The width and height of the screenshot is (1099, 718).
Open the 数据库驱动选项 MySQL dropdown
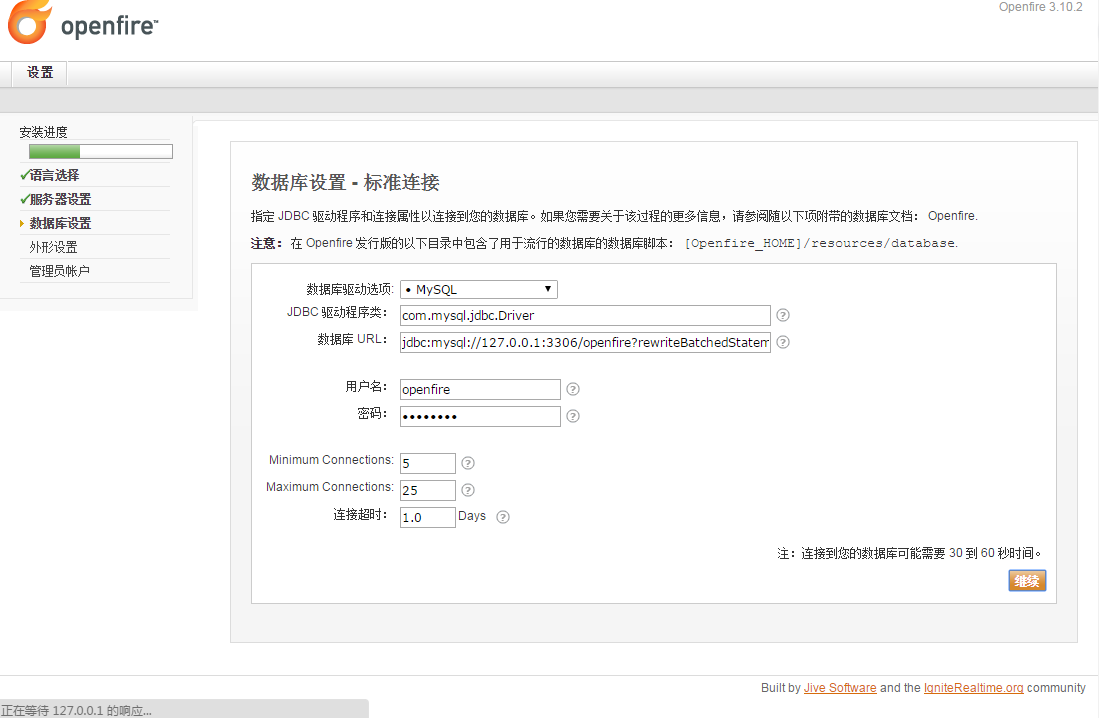(479, 290)
